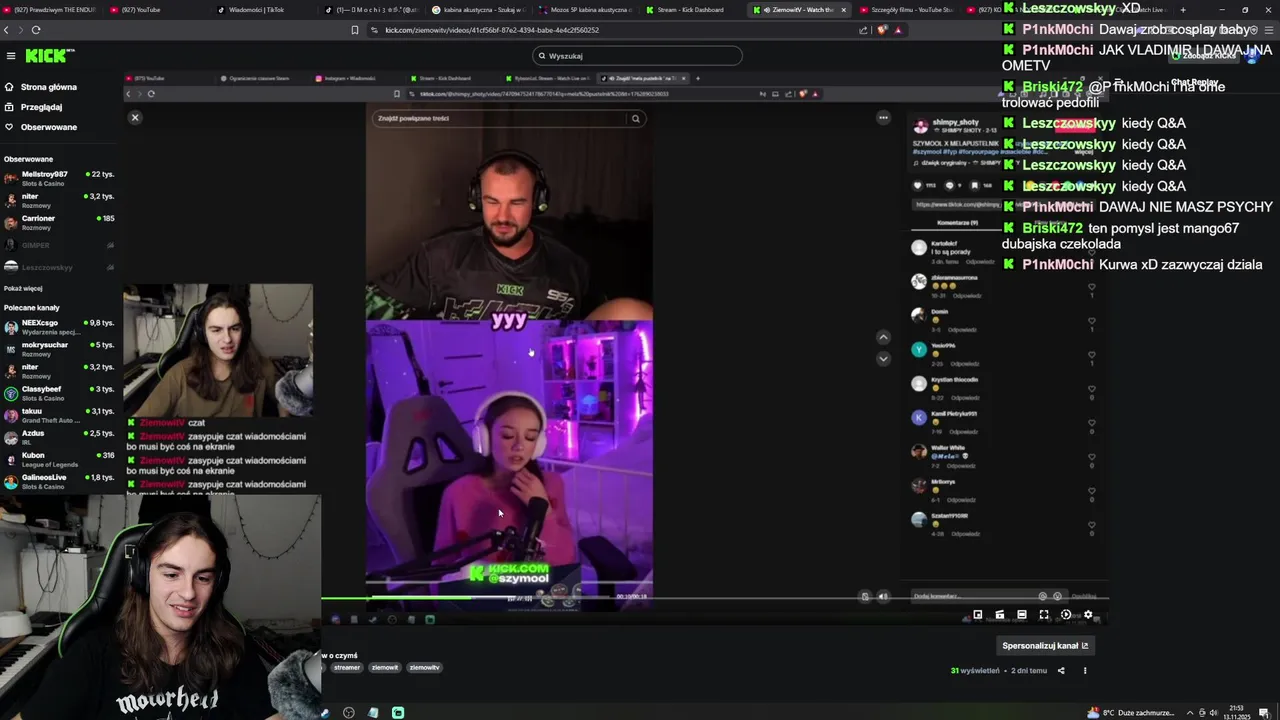1280x720 pixels.
Task: Switch to Szczegóły filmu YouTube Studio tab
Action: point(905,9)
